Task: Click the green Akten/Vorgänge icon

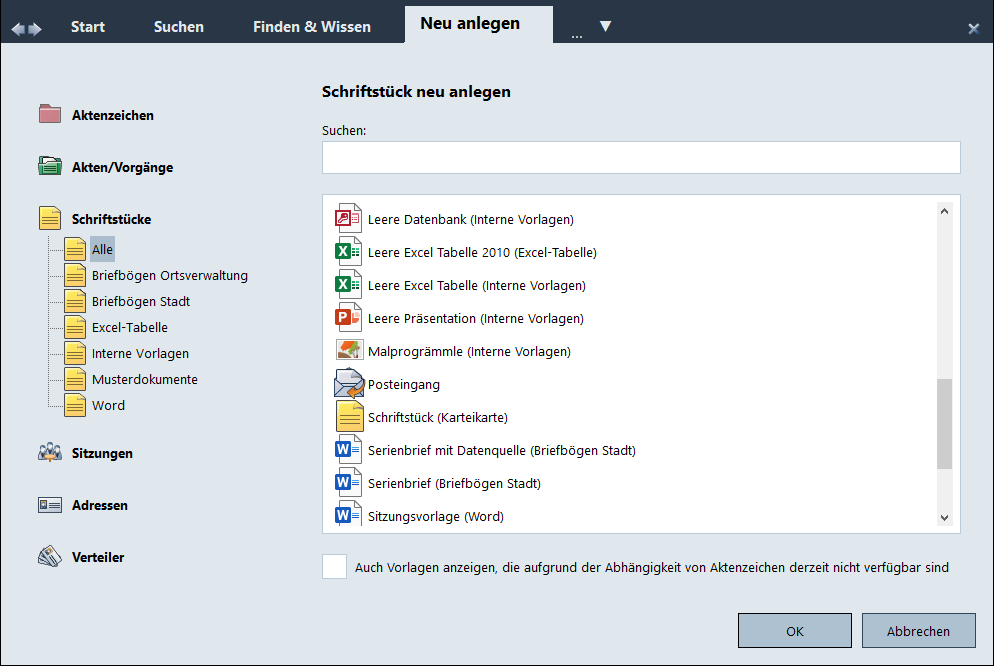Action: click(x=50, y=166)
